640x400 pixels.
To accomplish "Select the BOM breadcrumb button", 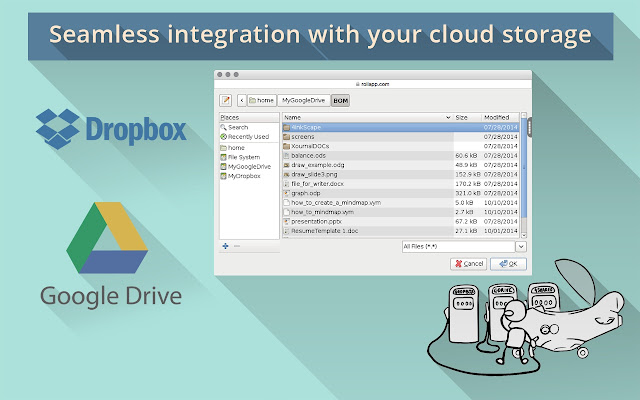I will 340,100.
